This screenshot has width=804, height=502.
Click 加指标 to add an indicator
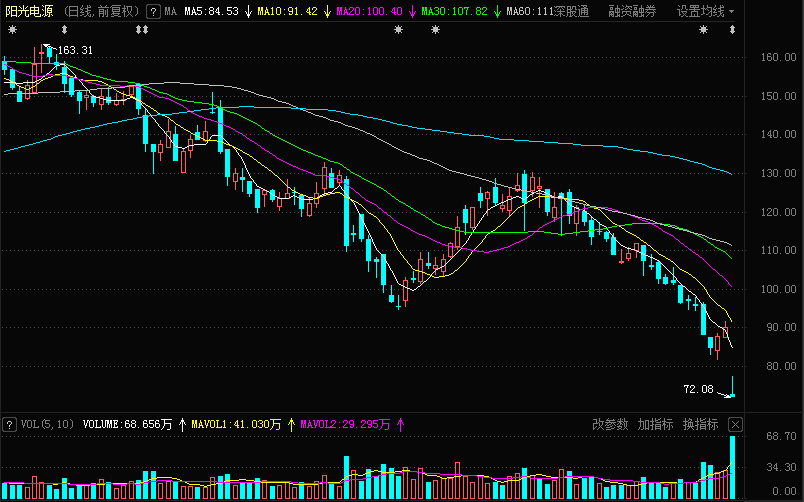[655, 424]
